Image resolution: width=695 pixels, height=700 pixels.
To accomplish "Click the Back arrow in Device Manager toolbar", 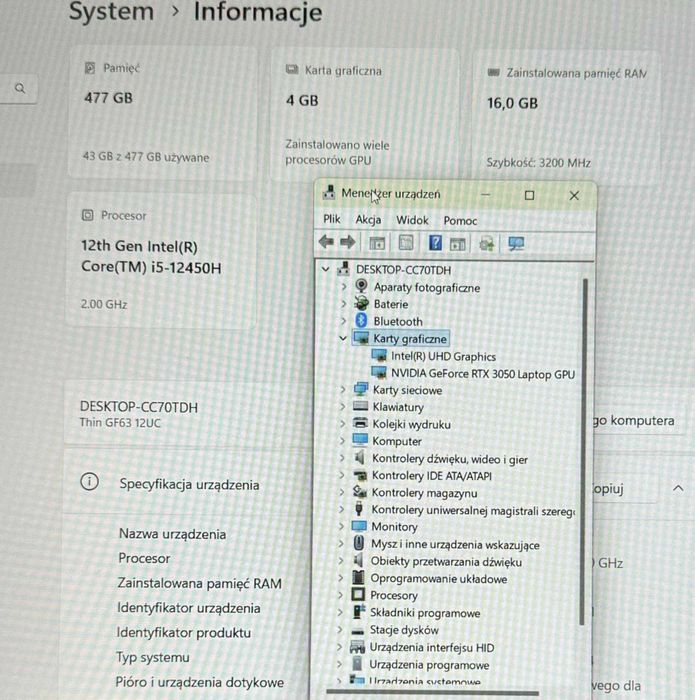I will click(x=326, y=242).
